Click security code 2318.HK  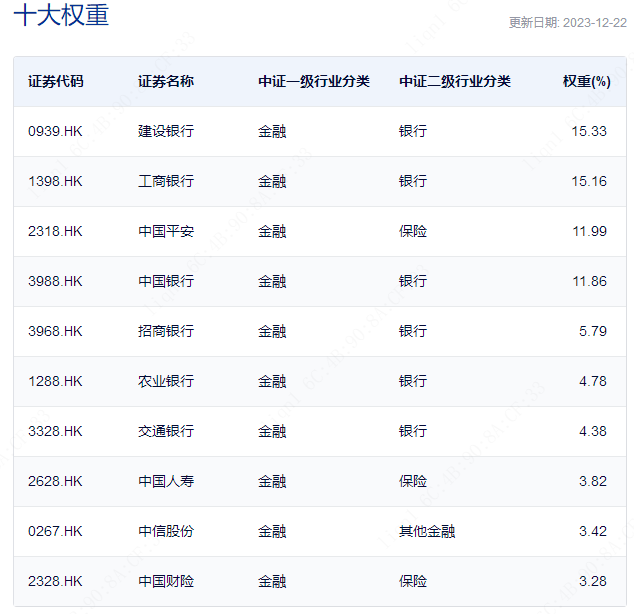pyautogui.click(x=56, y=231)
